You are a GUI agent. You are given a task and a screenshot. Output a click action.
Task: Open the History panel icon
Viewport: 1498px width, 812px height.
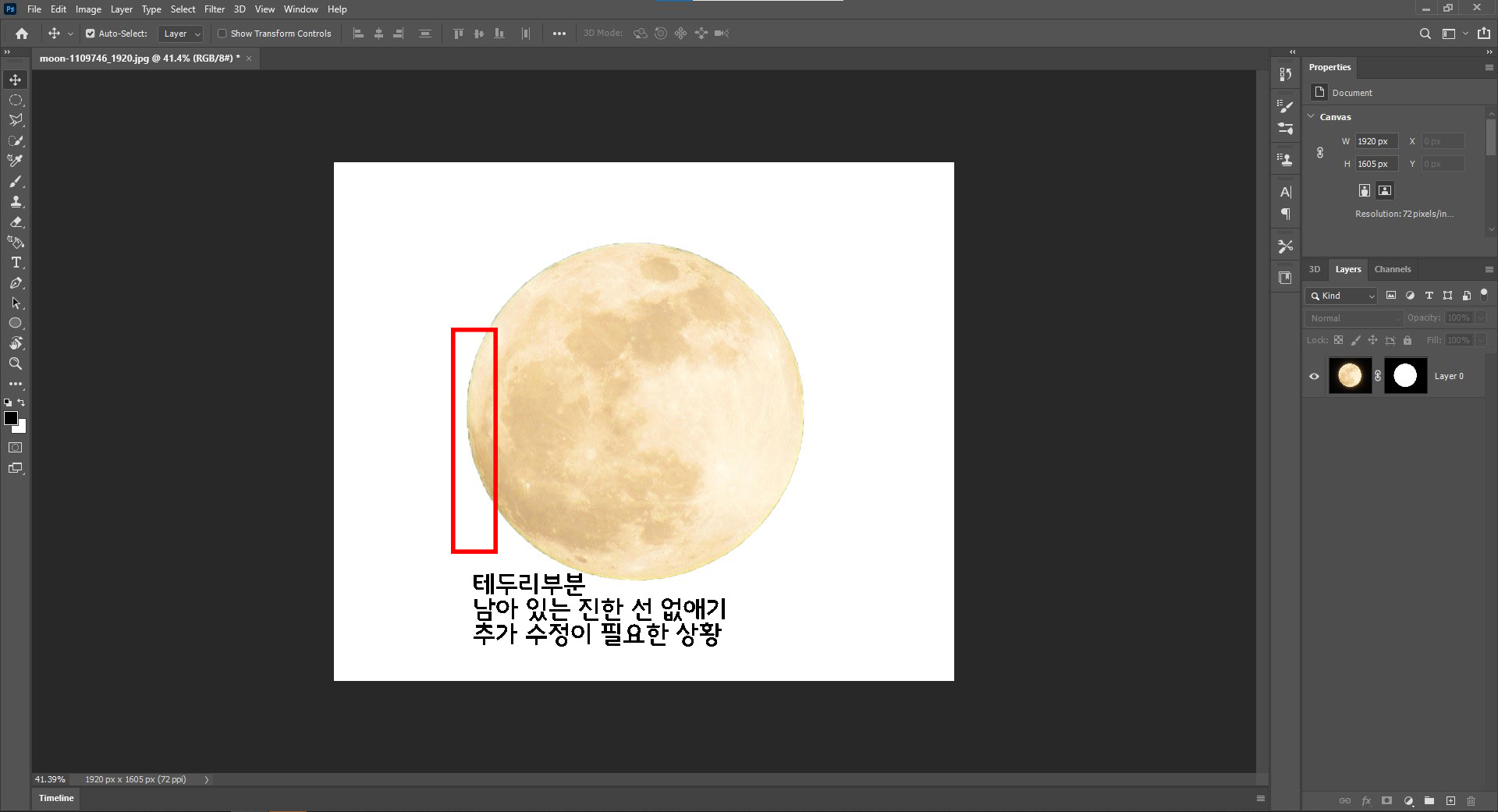[1286, 74]
